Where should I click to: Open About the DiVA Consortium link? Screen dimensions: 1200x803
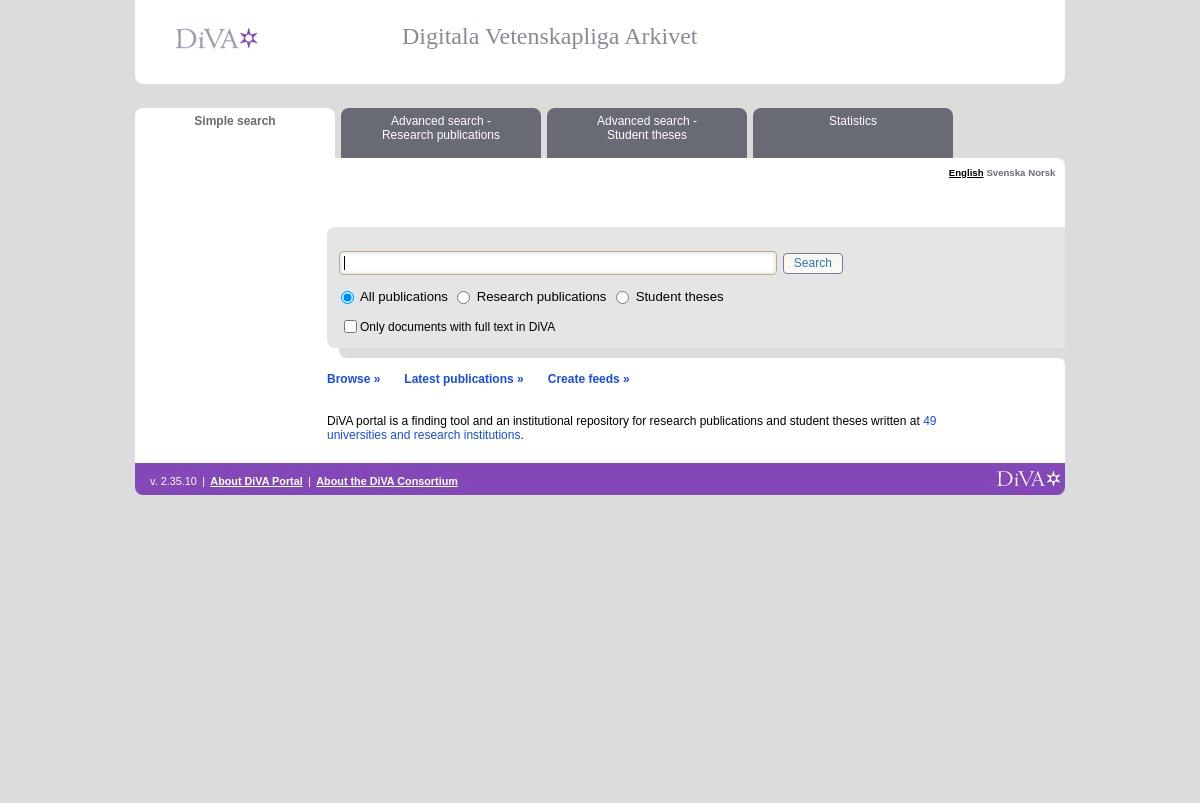[x=387, y=481]
